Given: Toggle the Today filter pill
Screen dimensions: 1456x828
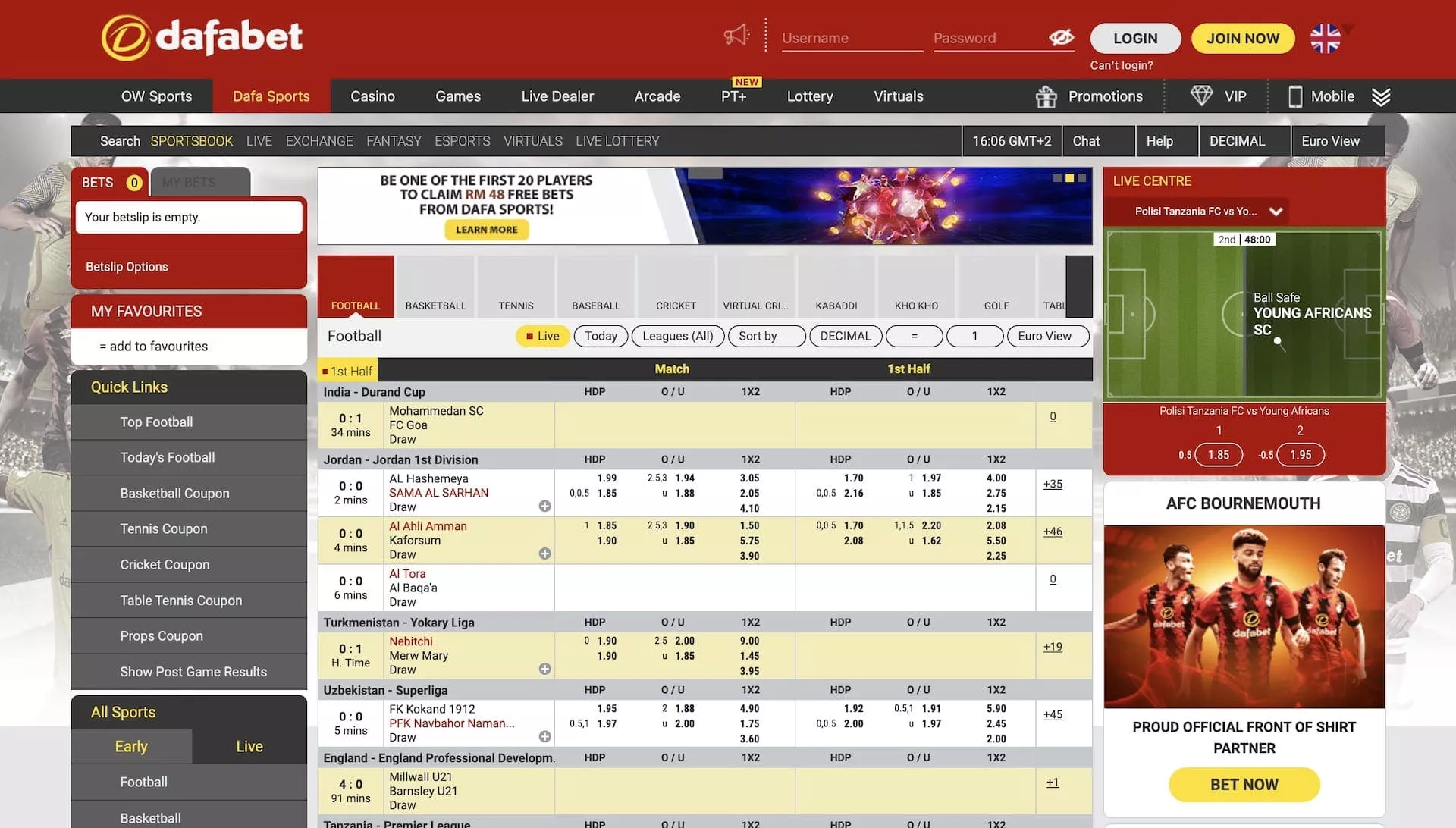Looking at the screenshot, I should click(601, 336).
